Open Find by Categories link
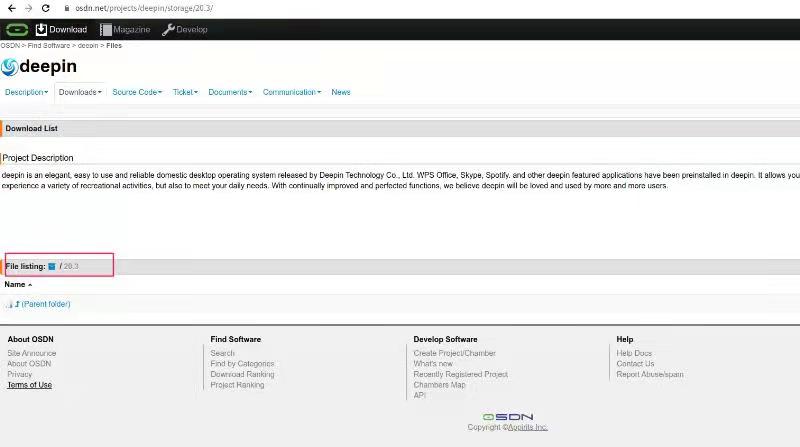Viewport: 800px width, 447px height. pyautogui.click(x=242, y=364)
